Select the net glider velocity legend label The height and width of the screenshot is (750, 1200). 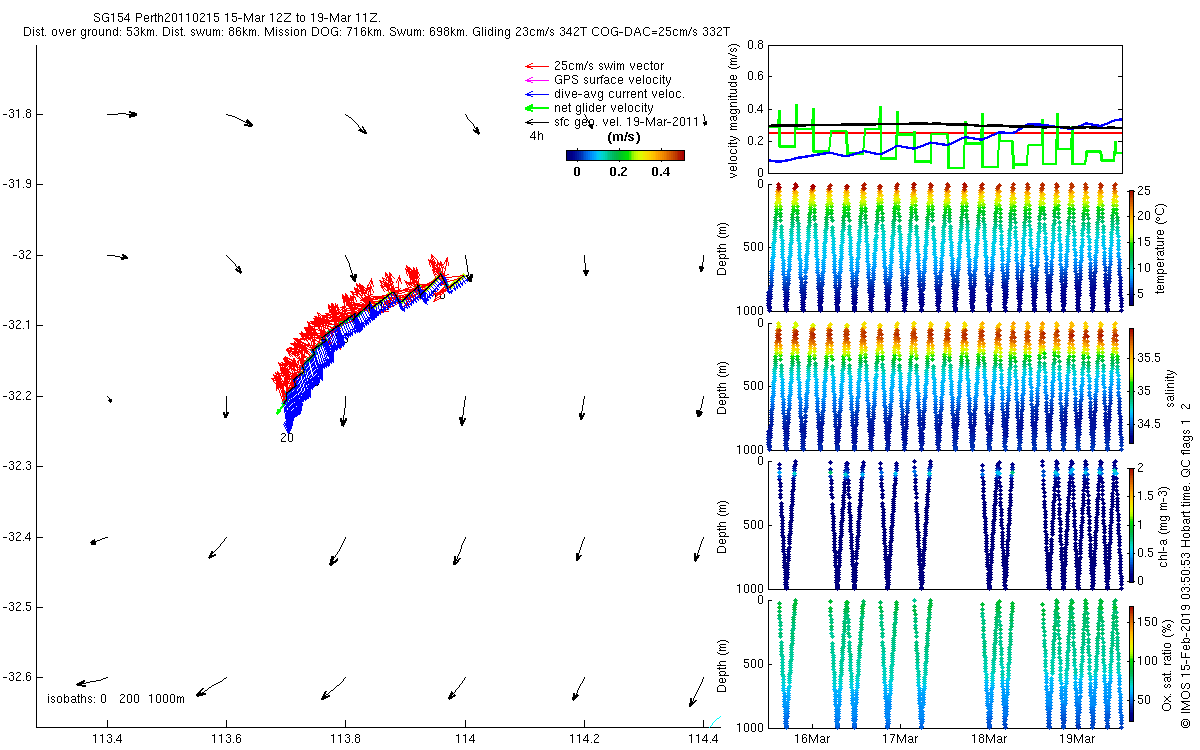pyautogui.click(x=603, y=108)
